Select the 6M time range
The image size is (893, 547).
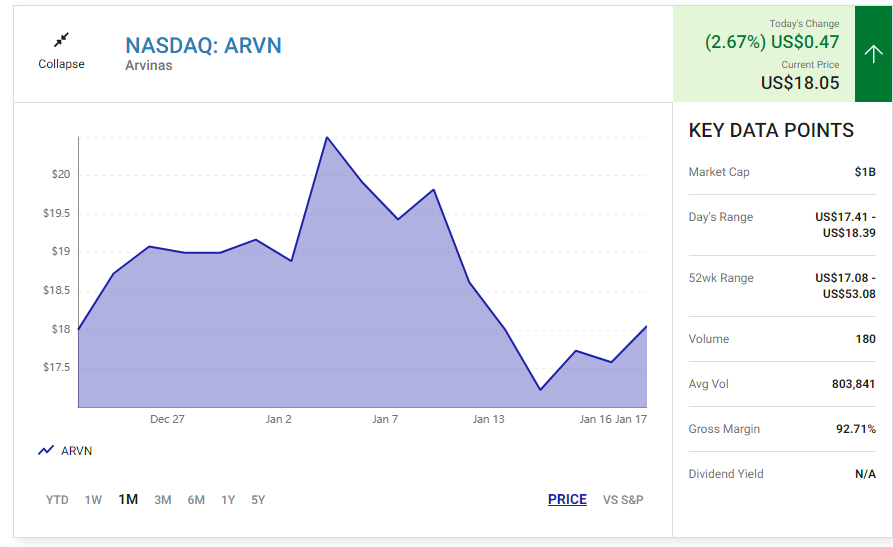tap(196, 500)
